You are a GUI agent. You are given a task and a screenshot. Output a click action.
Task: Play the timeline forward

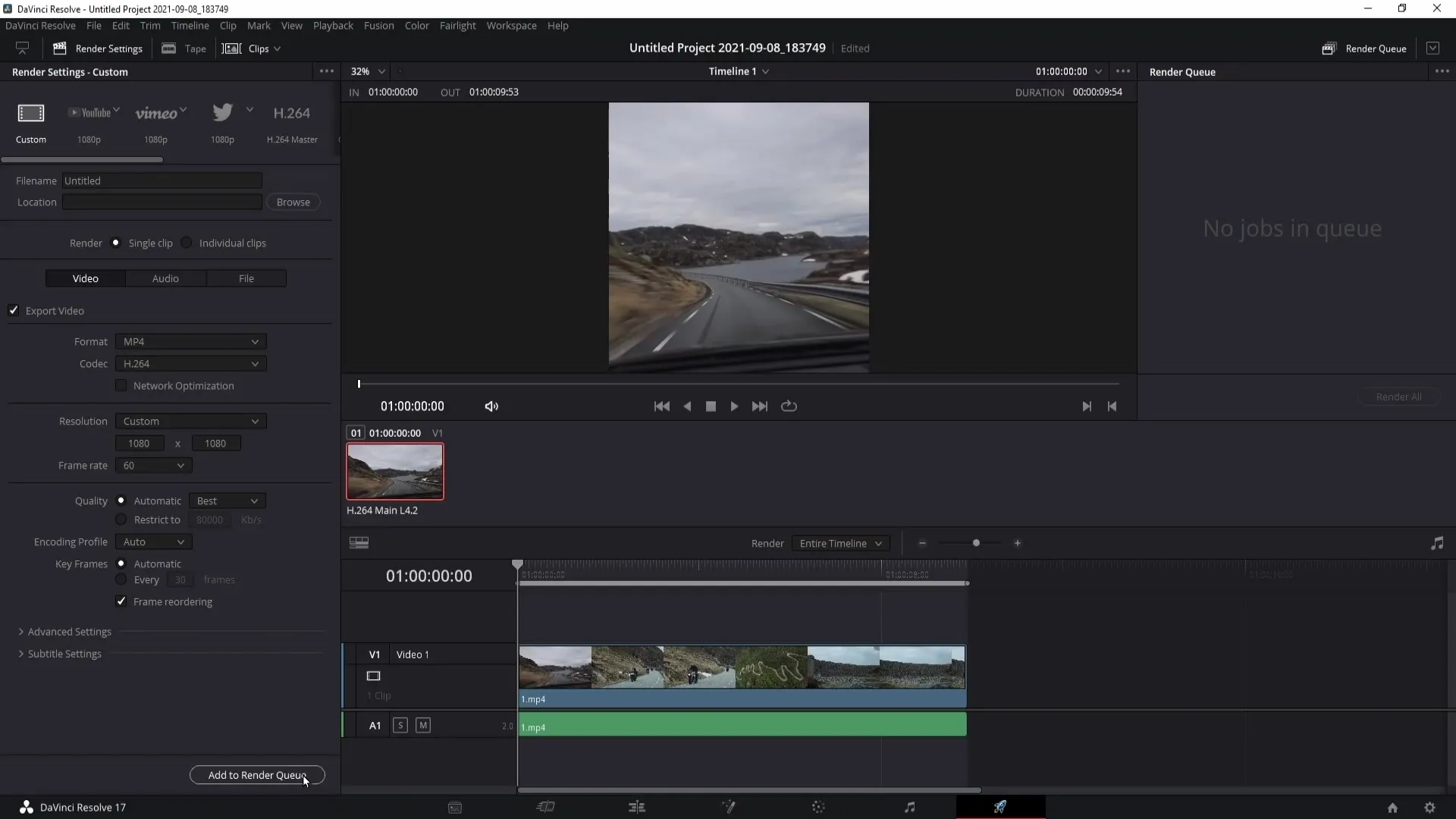pos(734,406)
